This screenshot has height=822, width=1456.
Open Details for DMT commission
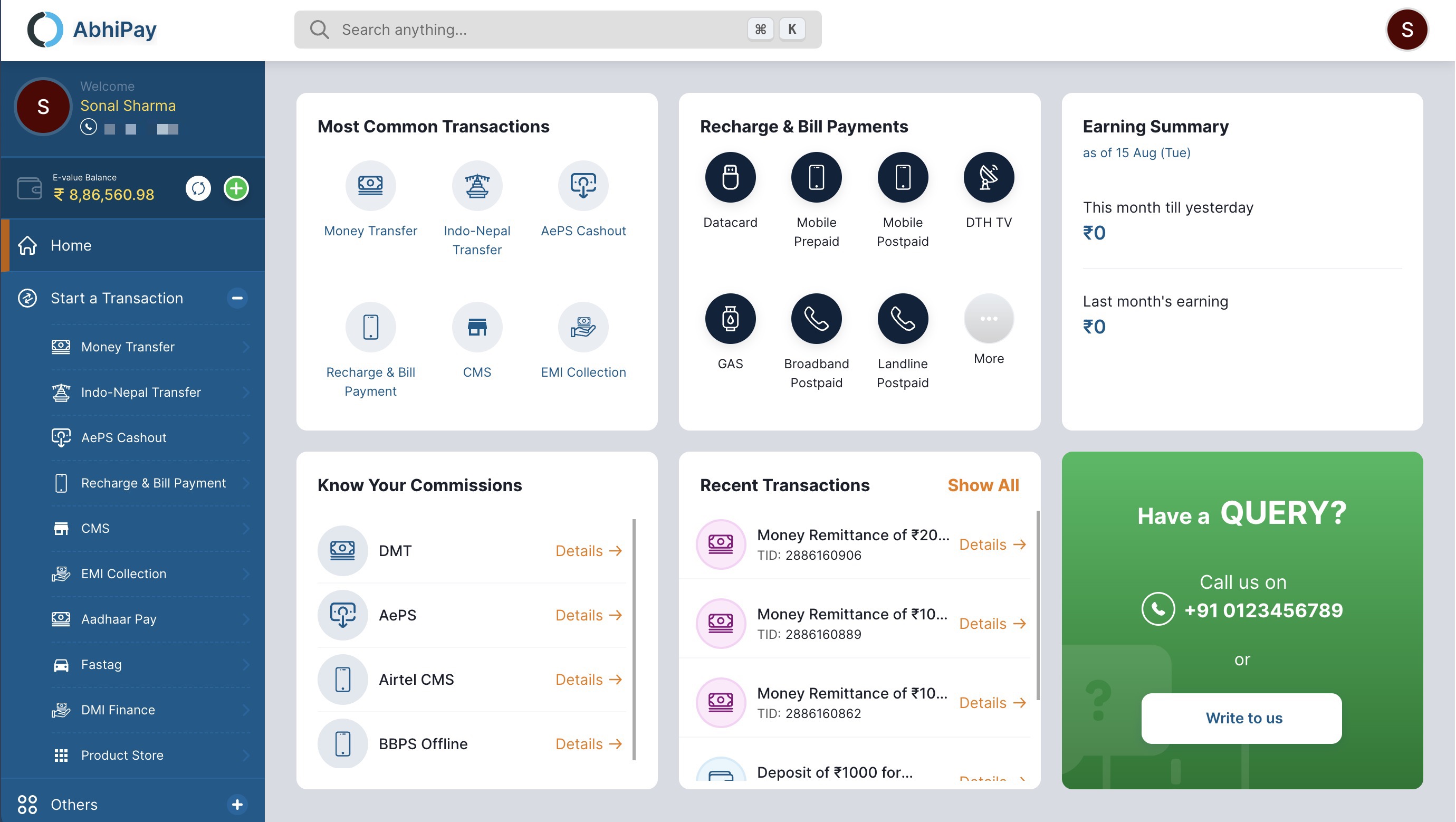pos(588,551)
